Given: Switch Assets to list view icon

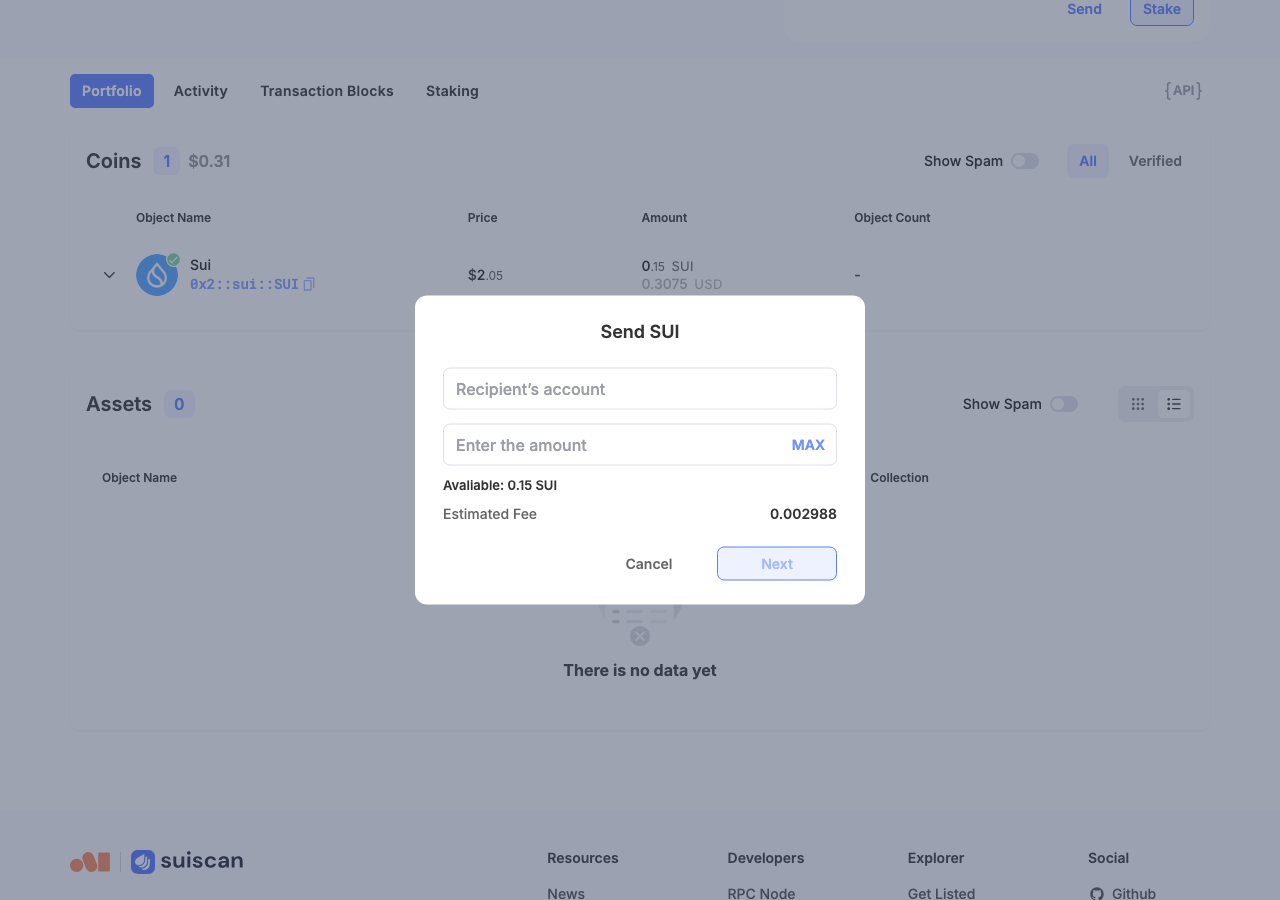Looking at the screenshot, I should [x=1174, y=404].
